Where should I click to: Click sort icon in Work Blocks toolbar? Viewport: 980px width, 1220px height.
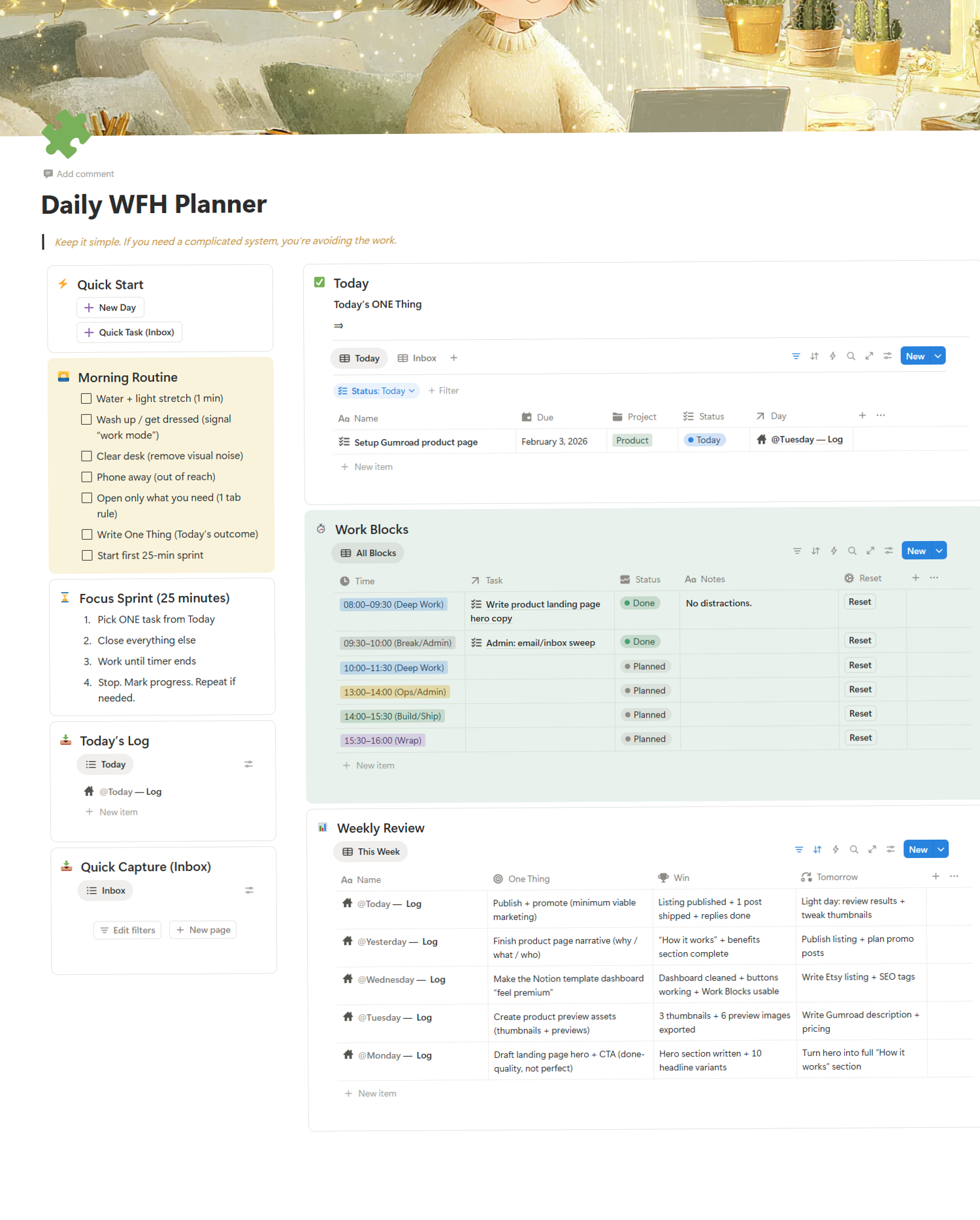(815, 551)
